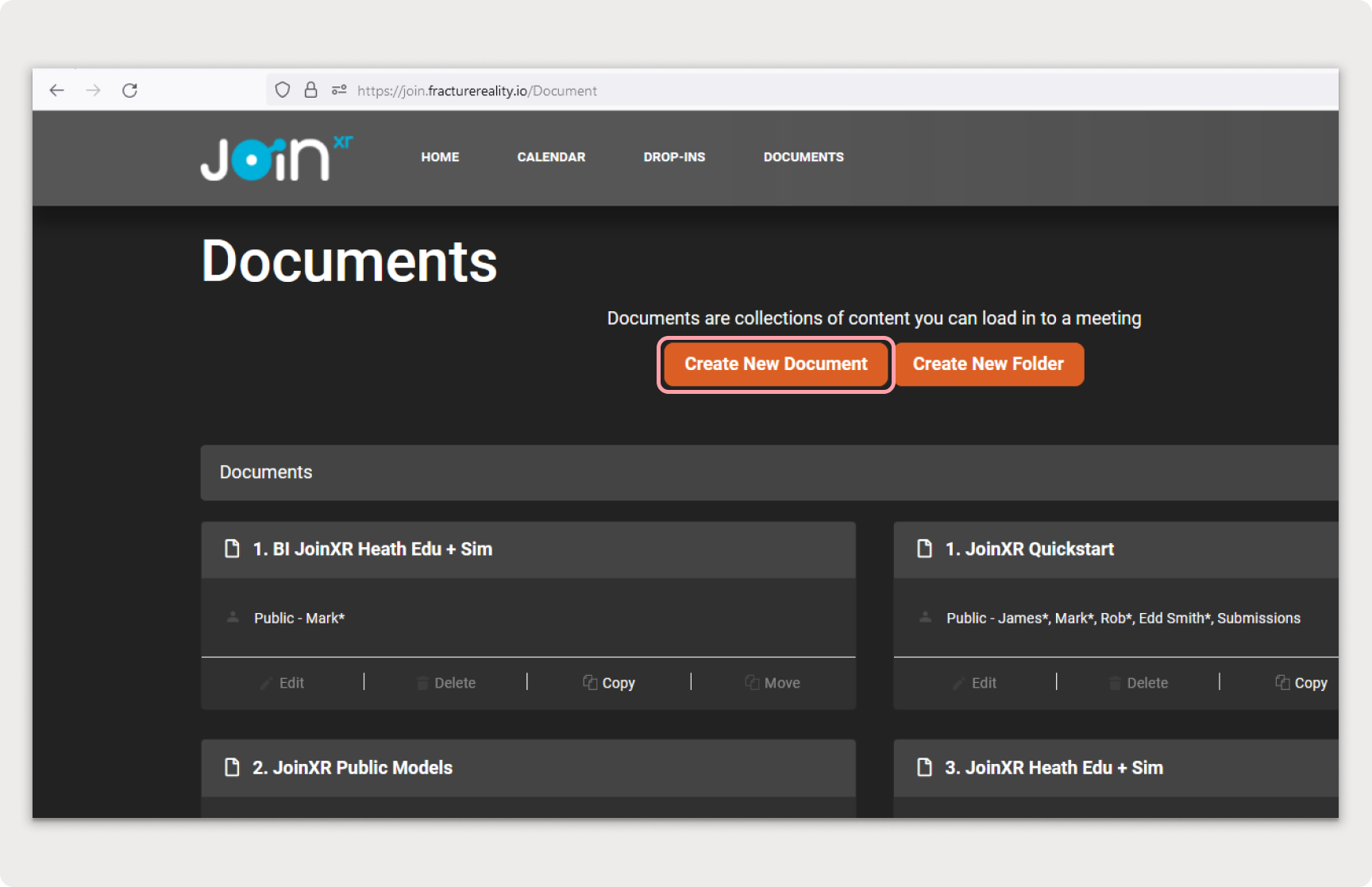Image resolution: width=1372 pixels, height=887 pixels.
Task: Reload the page with the refresh icon
Action: (x=130, y=91)
